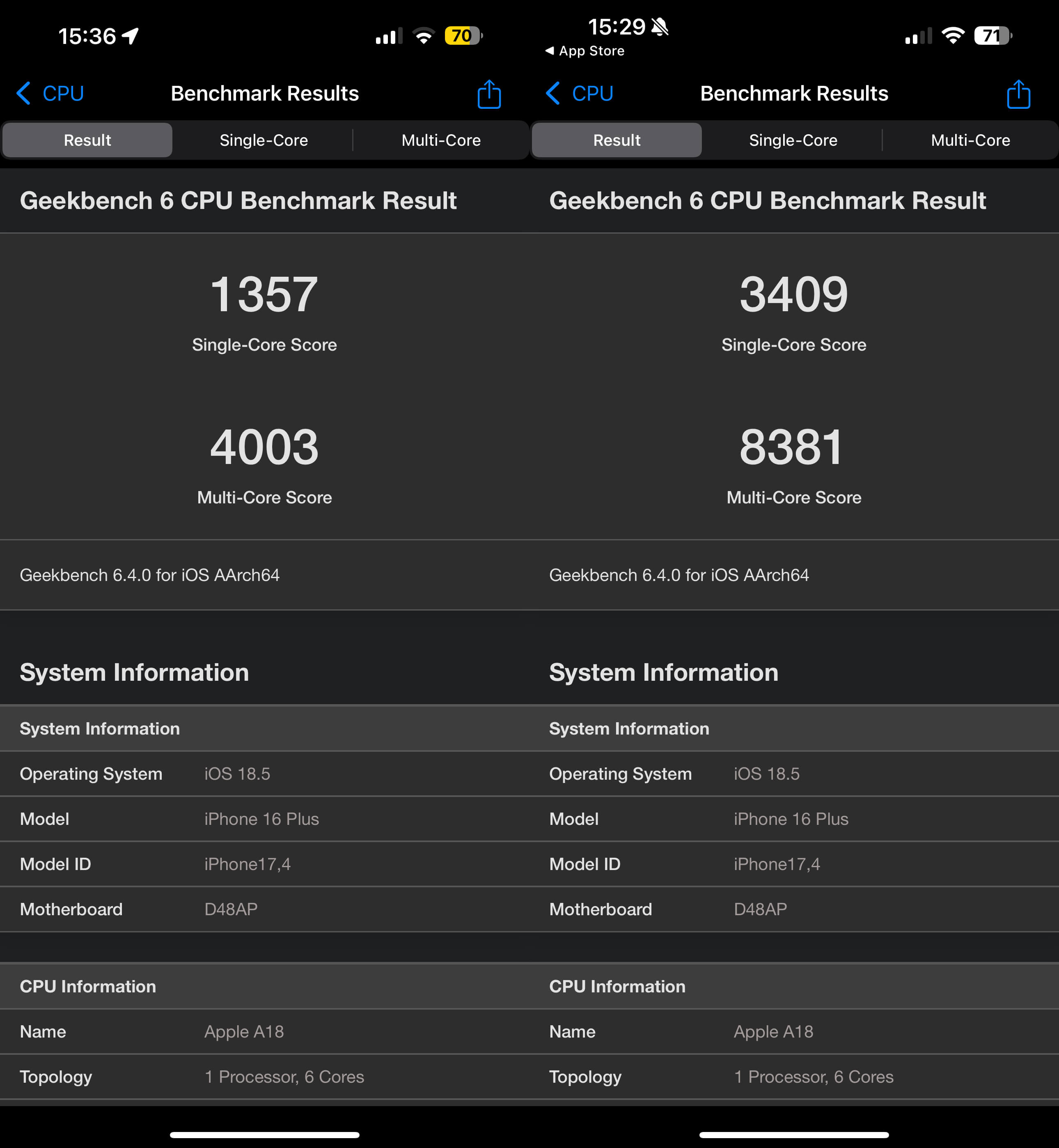Tap Apple A18 name on right screen
This screenshot has width=1059, height=1148.
point(774,1032)
